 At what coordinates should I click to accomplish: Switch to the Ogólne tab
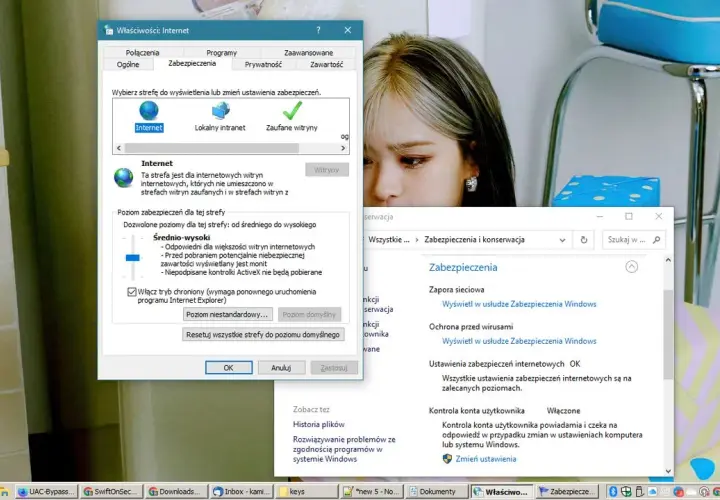[x=128, y=64]
